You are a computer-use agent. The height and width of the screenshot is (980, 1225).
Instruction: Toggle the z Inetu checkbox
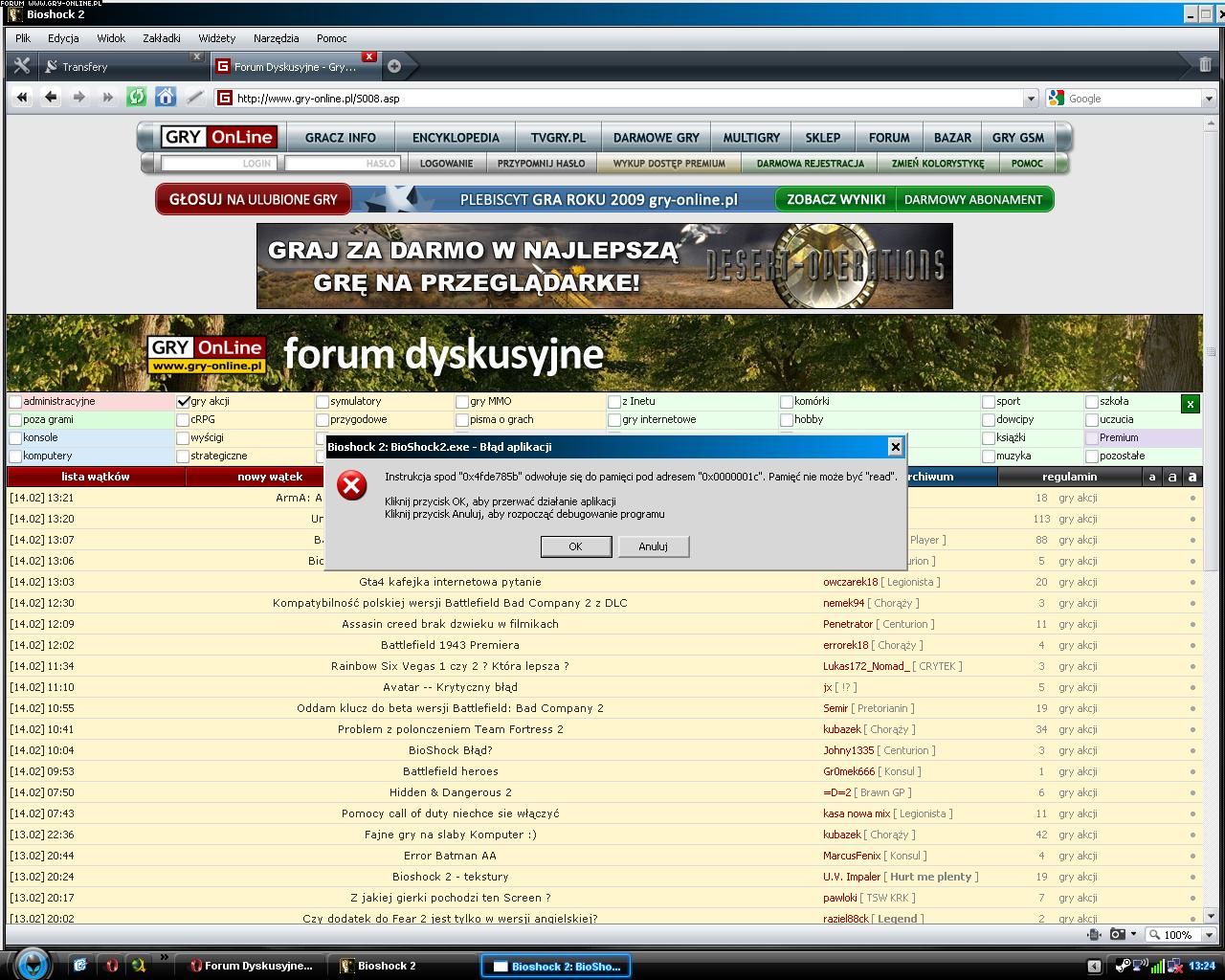tap(614, 402)
